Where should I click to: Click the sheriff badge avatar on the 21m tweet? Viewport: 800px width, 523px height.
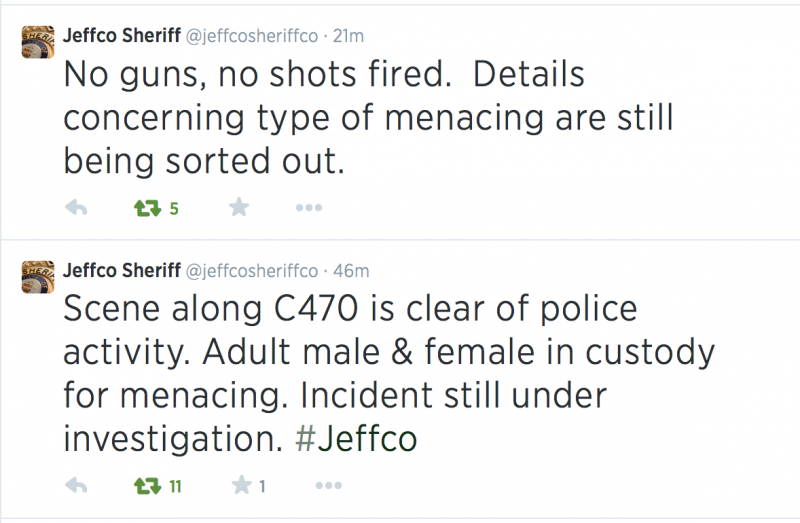click(38, 42)
